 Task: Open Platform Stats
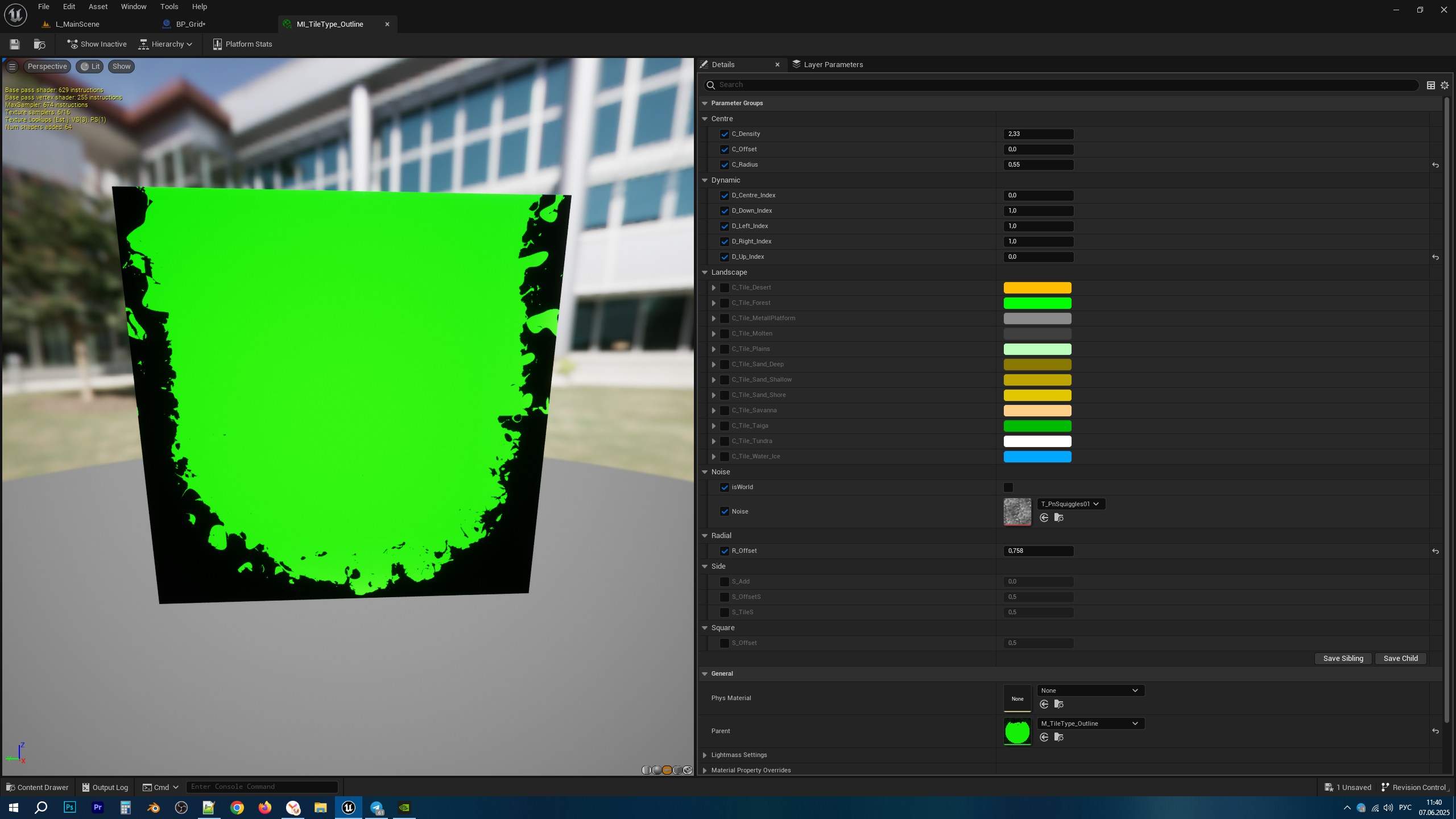click(243, 44)
